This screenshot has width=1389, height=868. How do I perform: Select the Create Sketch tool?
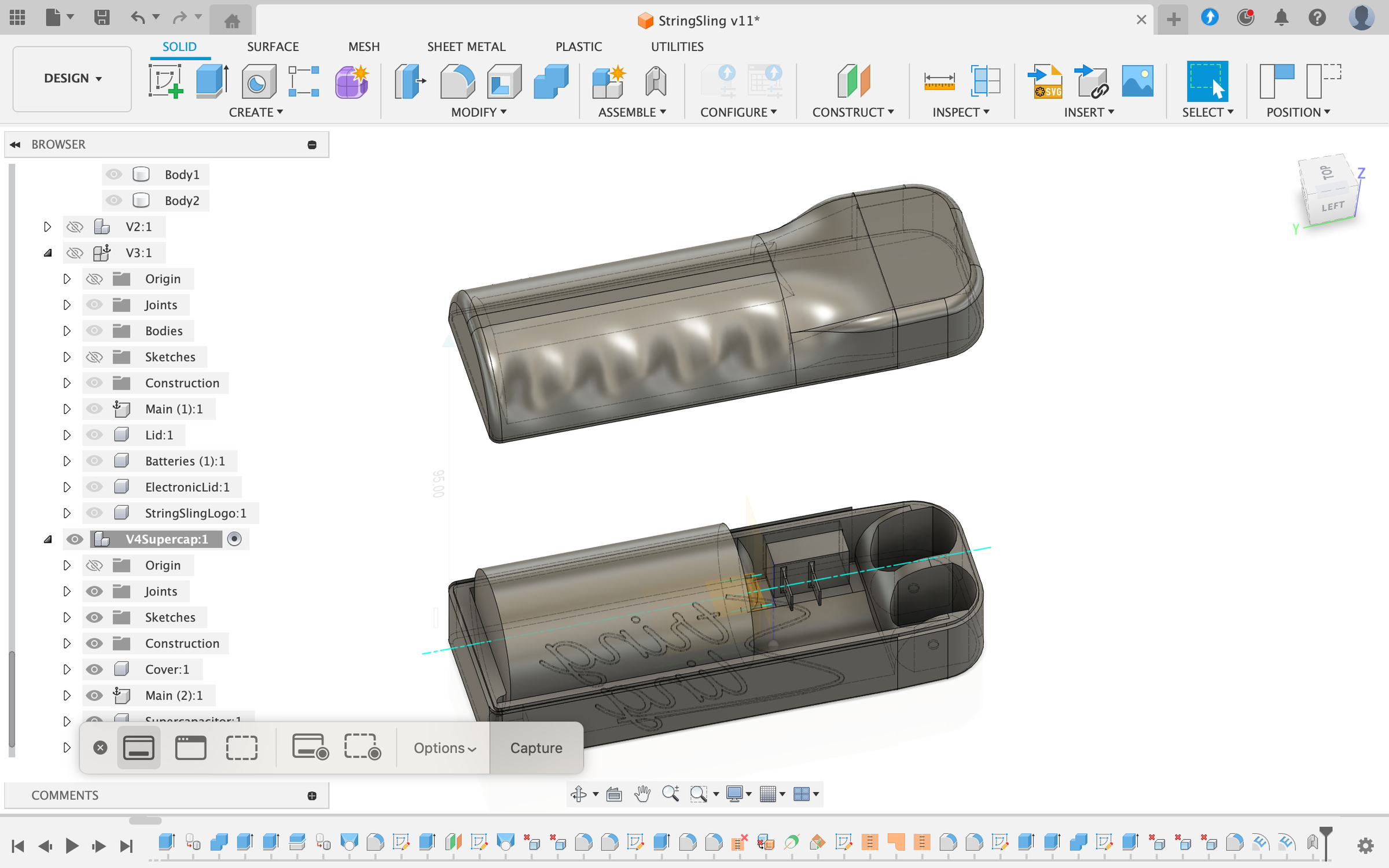pos(166,81)
